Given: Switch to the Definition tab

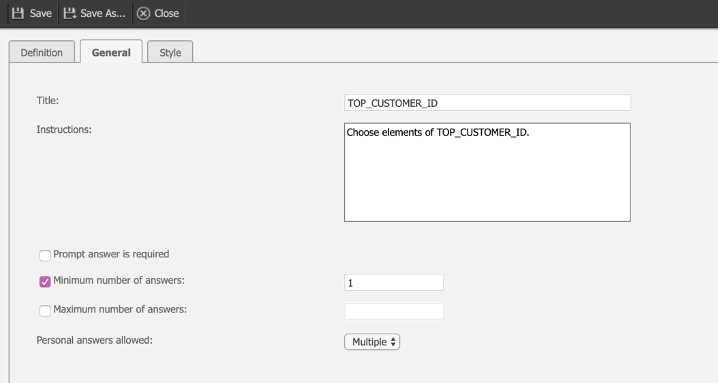Looking at the screenshot, I should pos(42,52).
